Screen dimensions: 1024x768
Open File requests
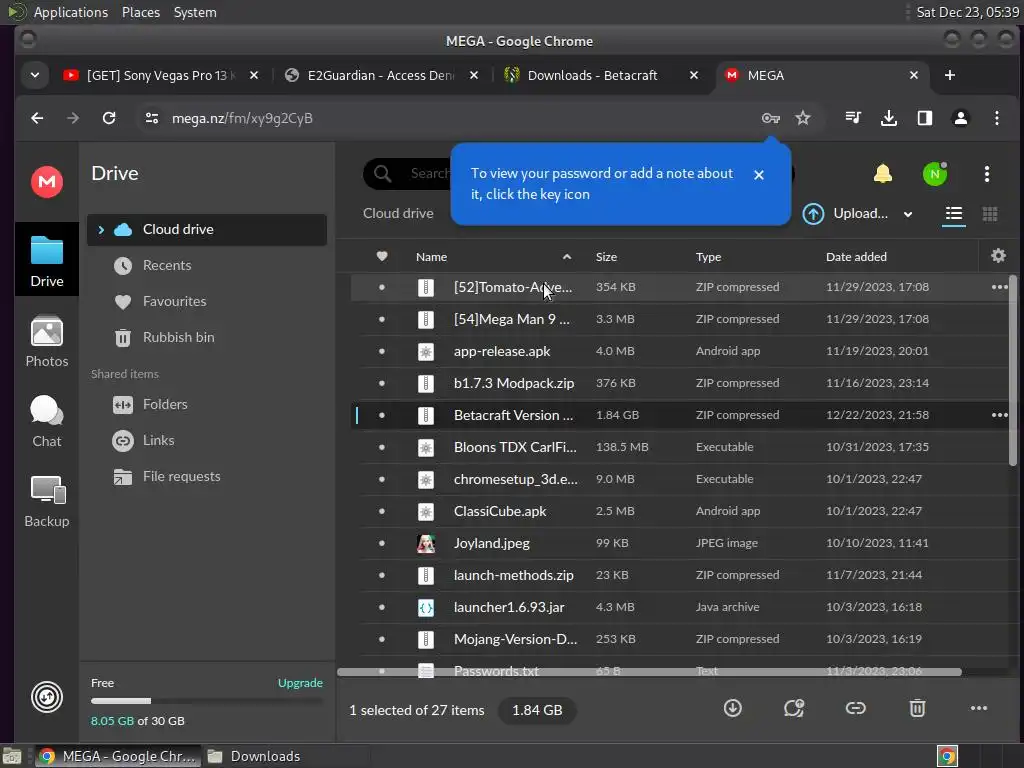[x=206, y=476]
